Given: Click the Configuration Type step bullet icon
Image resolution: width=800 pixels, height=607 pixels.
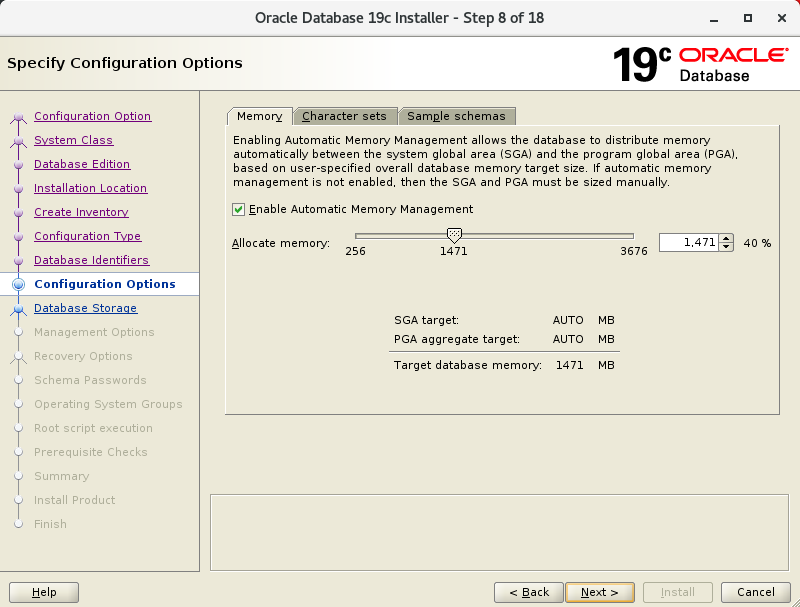Looking at the screenshot, I should click(x=18, y=237).
